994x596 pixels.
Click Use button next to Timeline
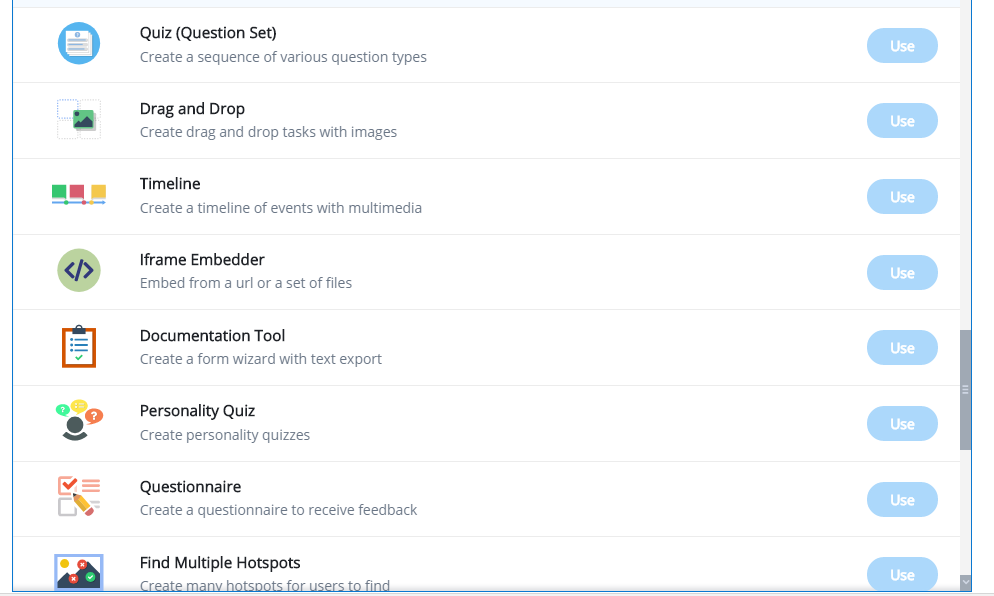tap(902, 197)
